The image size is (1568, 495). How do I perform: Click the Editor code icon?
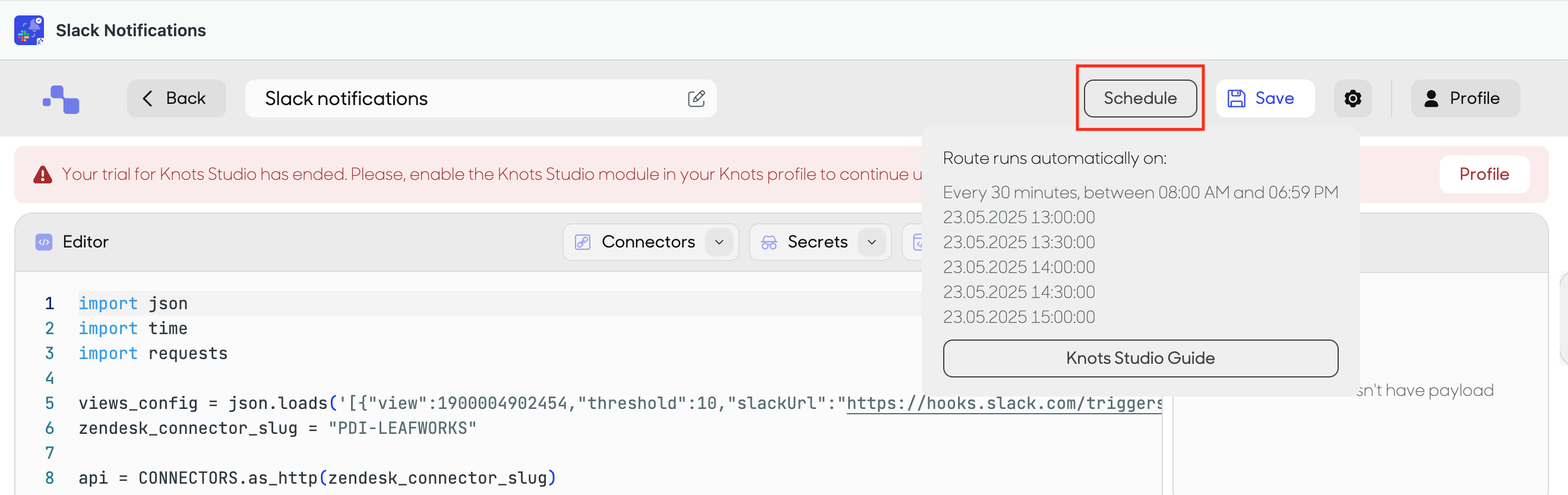click(x=44, y=242)
